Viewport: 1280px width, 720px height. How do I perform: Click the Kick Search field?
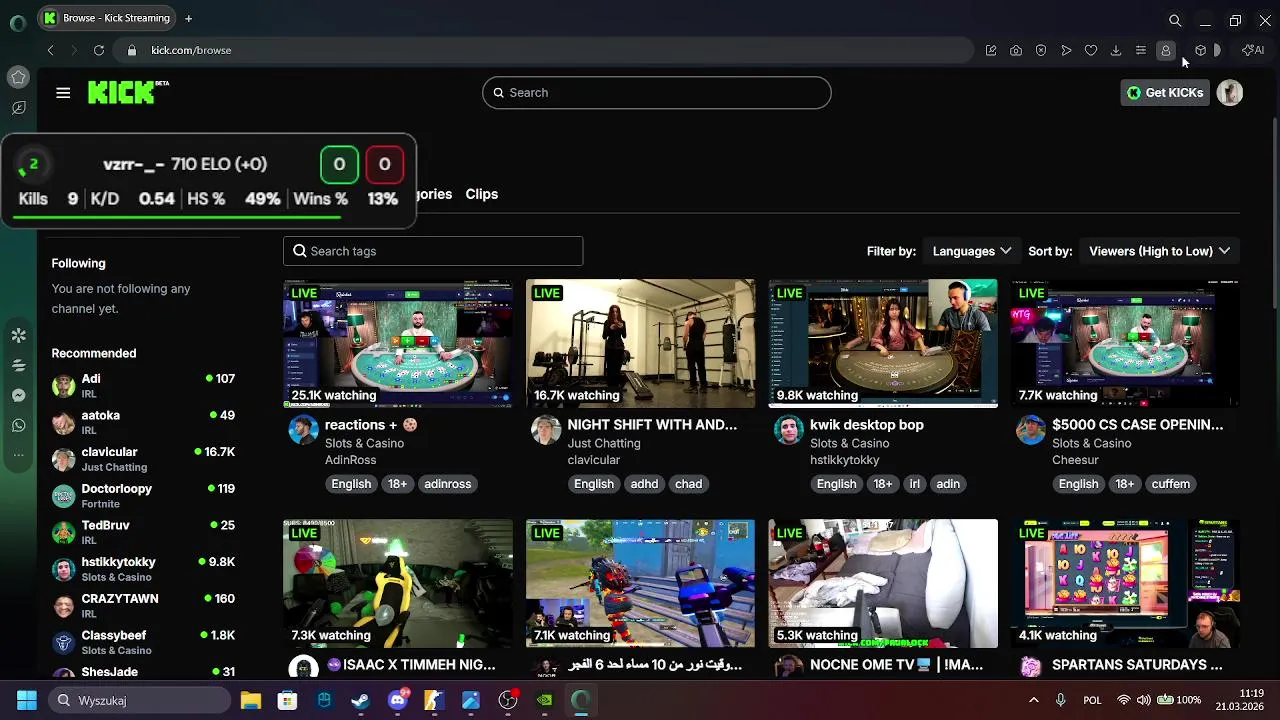656,93
